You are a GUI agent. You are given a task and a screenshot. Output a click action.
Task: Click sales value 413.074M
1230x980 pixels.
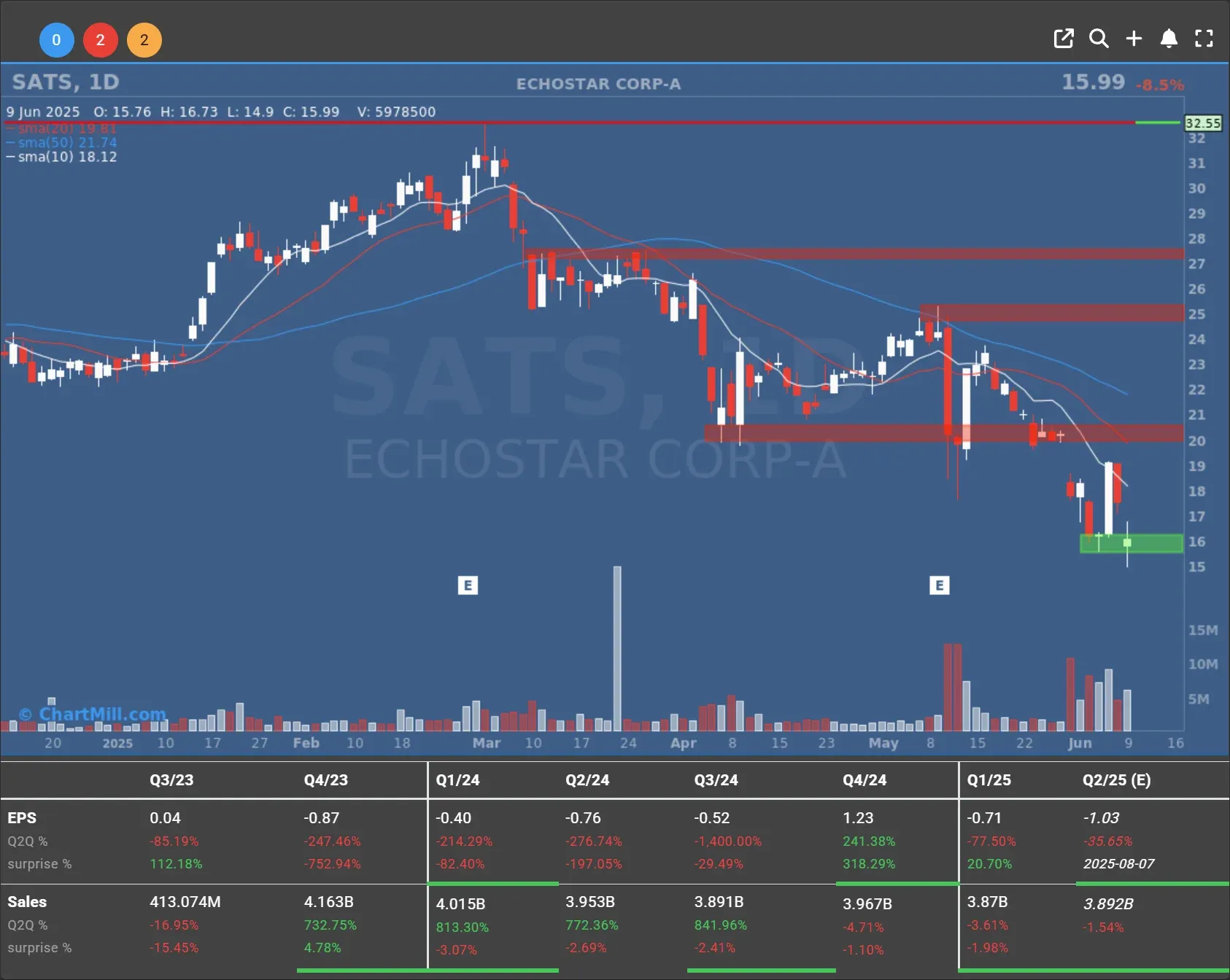pyautogui.click(x=185, y=902)
